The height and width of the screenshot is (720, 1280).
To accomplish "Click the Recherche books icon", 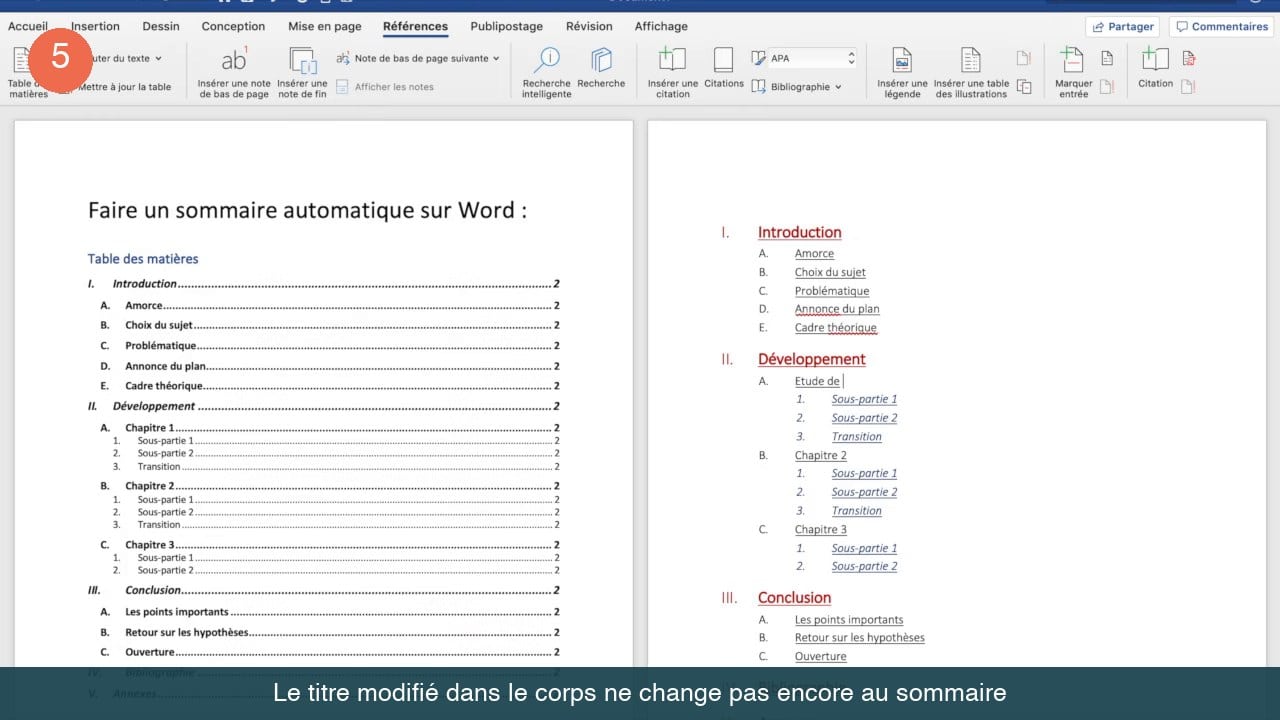I will coord(601,60).
